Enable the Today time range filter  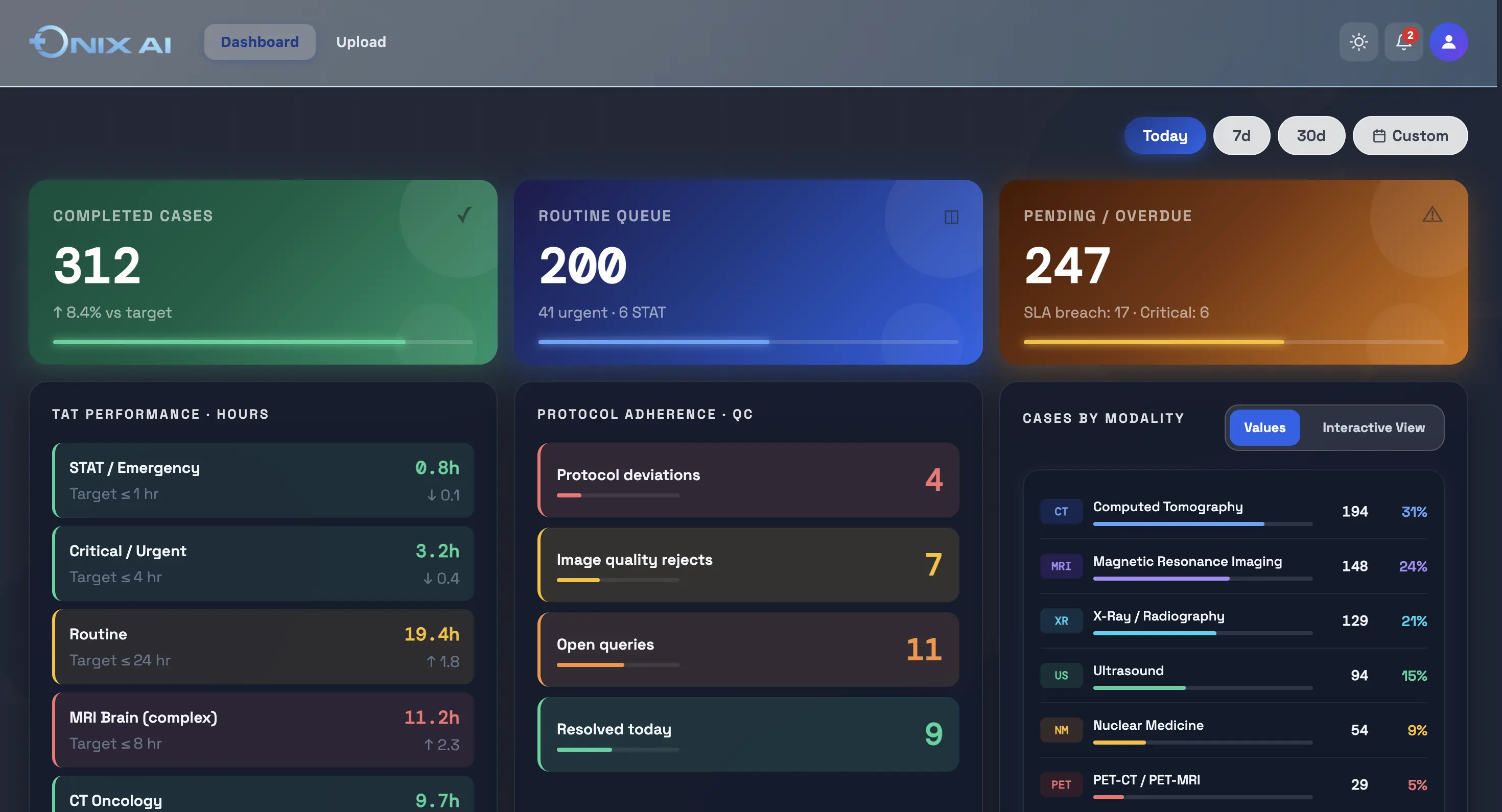coord(1164,135)
